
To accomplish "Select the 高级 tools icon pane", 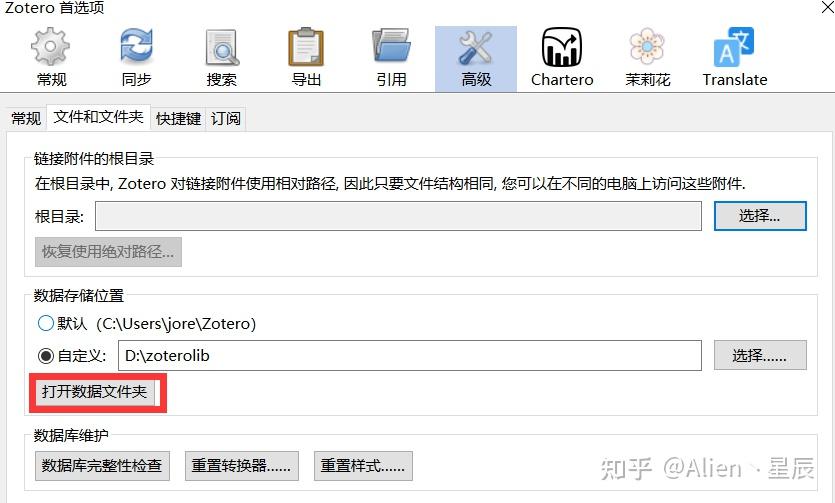I will pos(476,59).
